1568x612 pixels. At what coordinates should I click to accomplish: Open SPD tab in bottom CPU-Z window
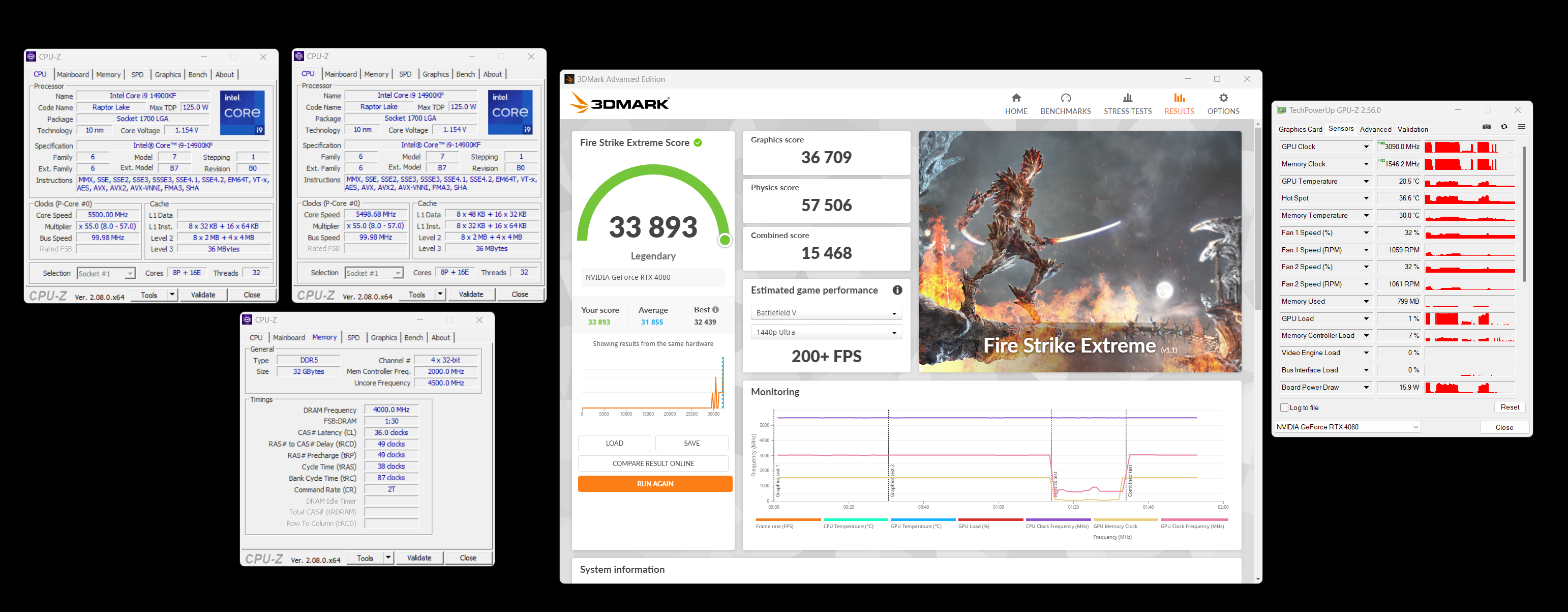[354, 338]
